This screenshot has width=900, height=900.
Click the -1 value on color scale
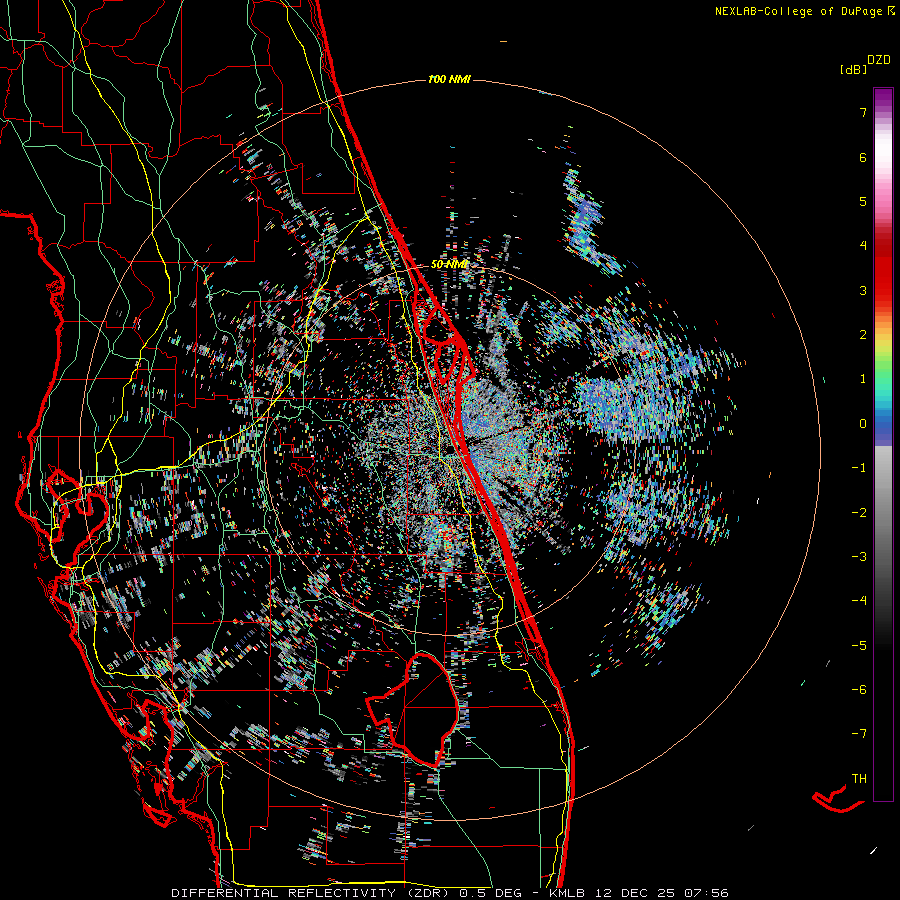859,468
